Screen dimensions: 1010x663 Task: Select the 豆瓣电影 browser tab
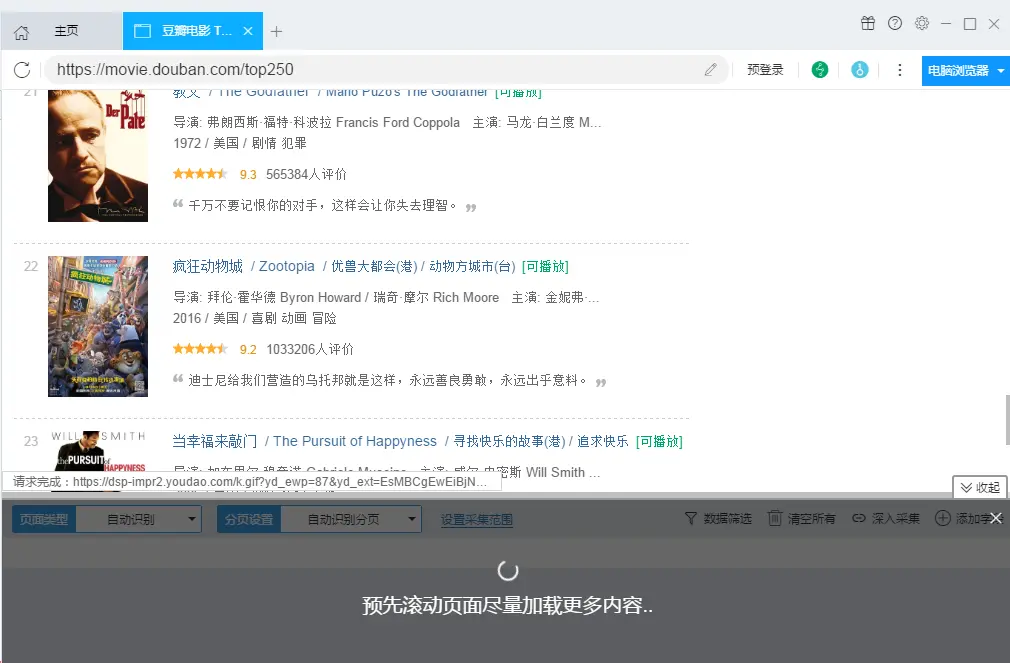(193, 31)
